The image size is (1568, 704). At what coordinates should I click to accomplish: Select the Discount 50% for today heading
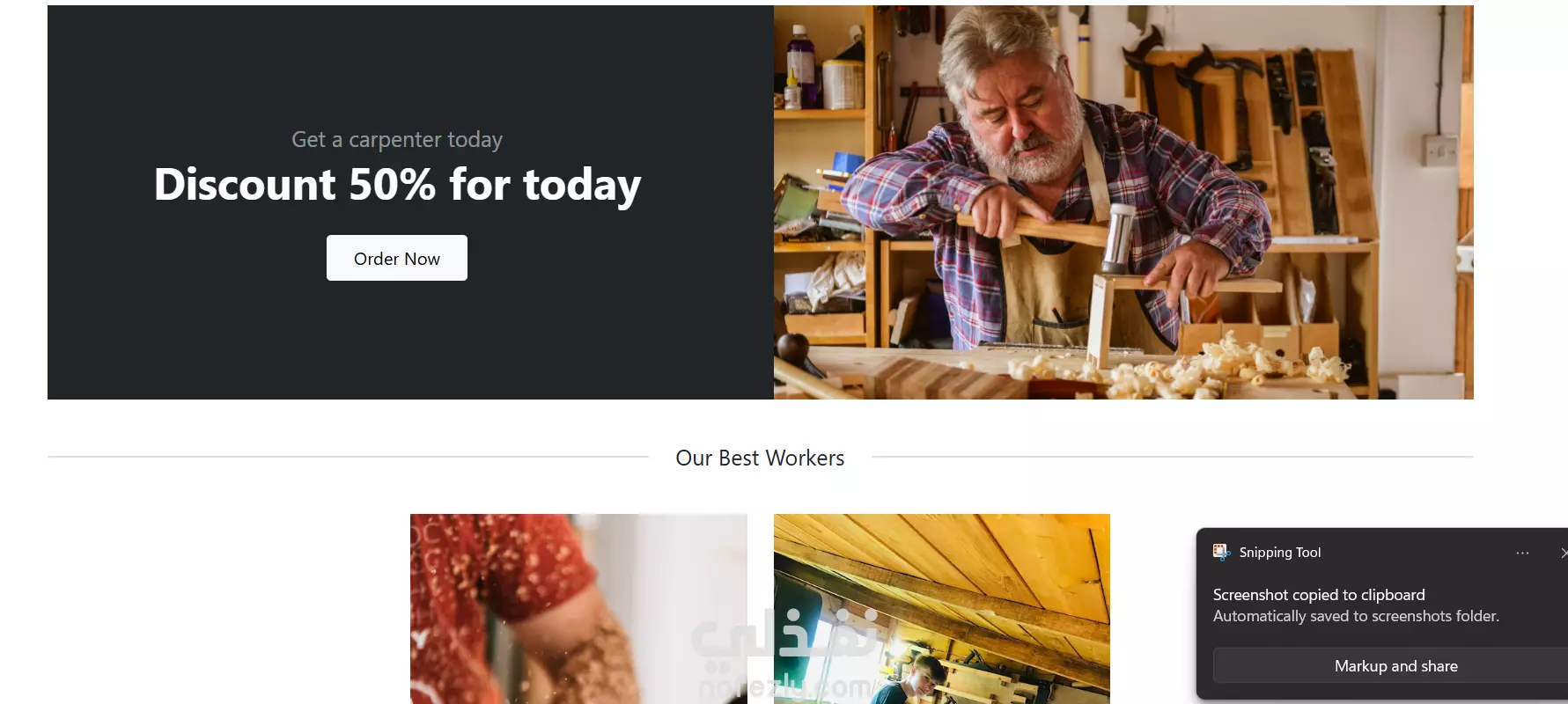pyautogui.click(x=397, y=185)
